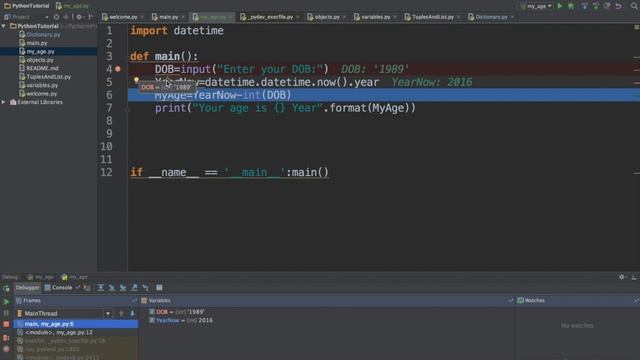The width and height of the screenshot is (640, 360).
Task: Open Debug panel settings gear
Action: (622, 277)
